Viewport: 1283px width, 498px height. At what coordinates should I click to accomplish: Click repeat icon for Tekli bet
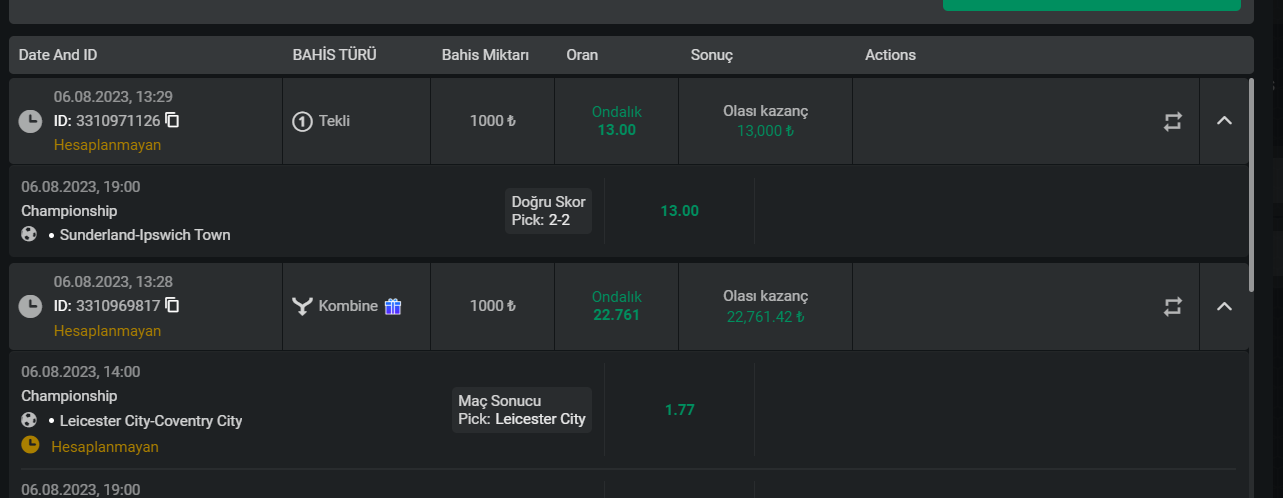[1173, 121]
